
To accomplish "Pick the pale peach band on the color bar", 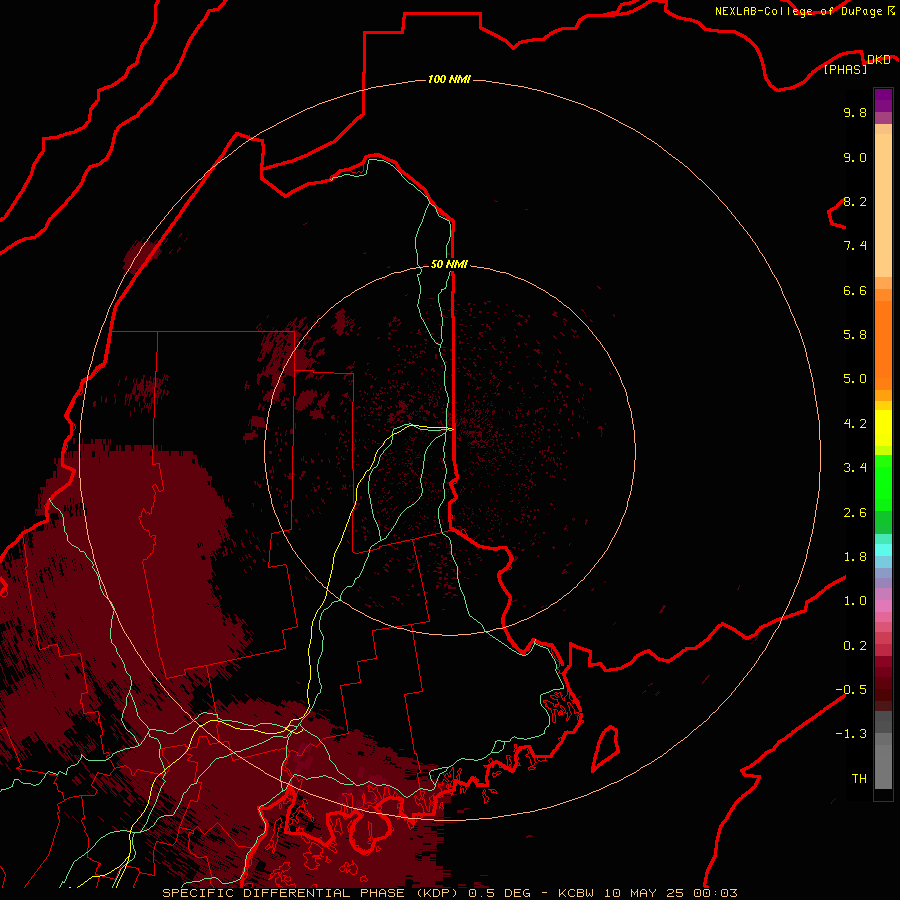I will (883, 205).
